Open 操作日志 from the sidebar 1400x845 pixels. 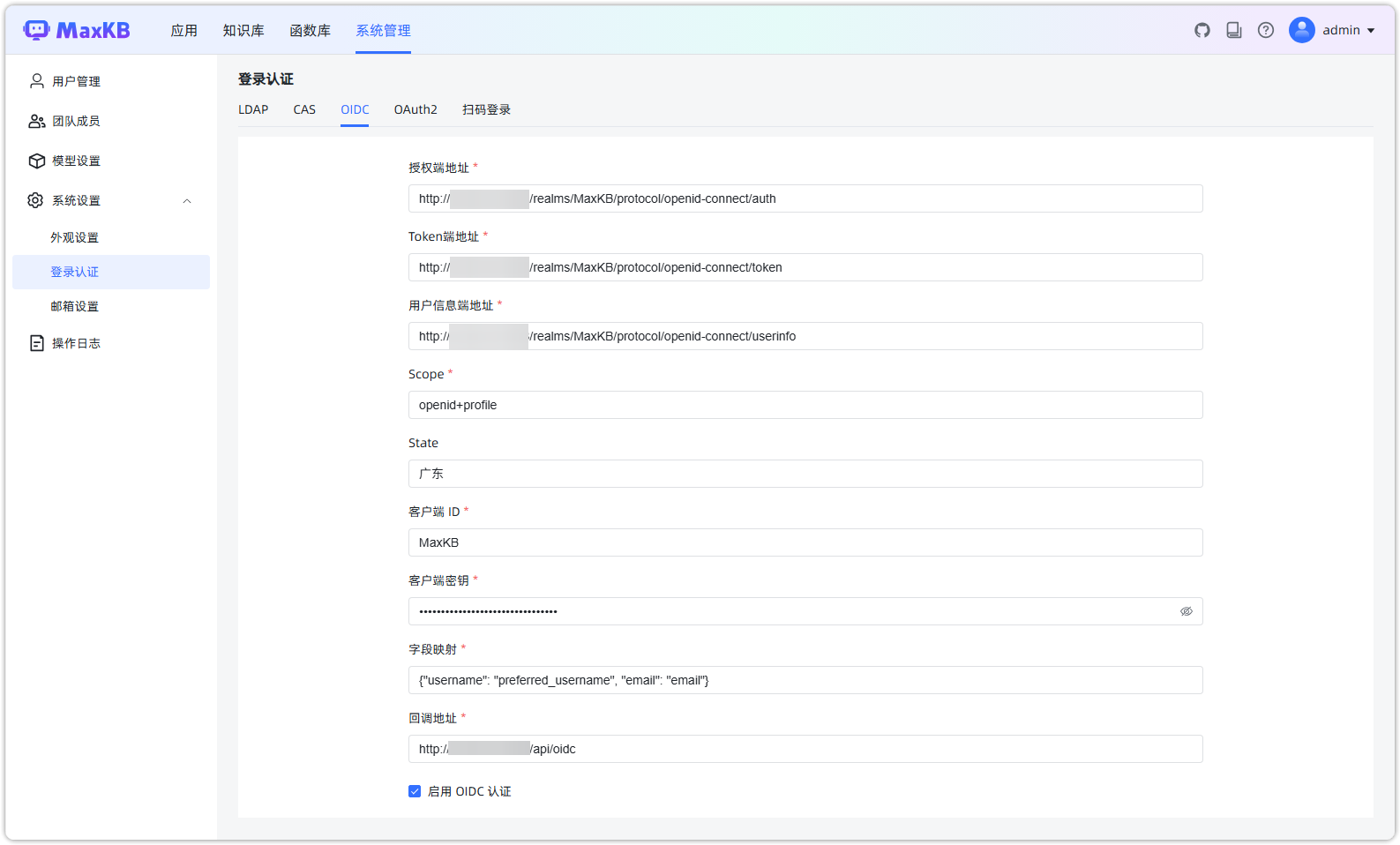pyautogui.click(x=76, y=343)
